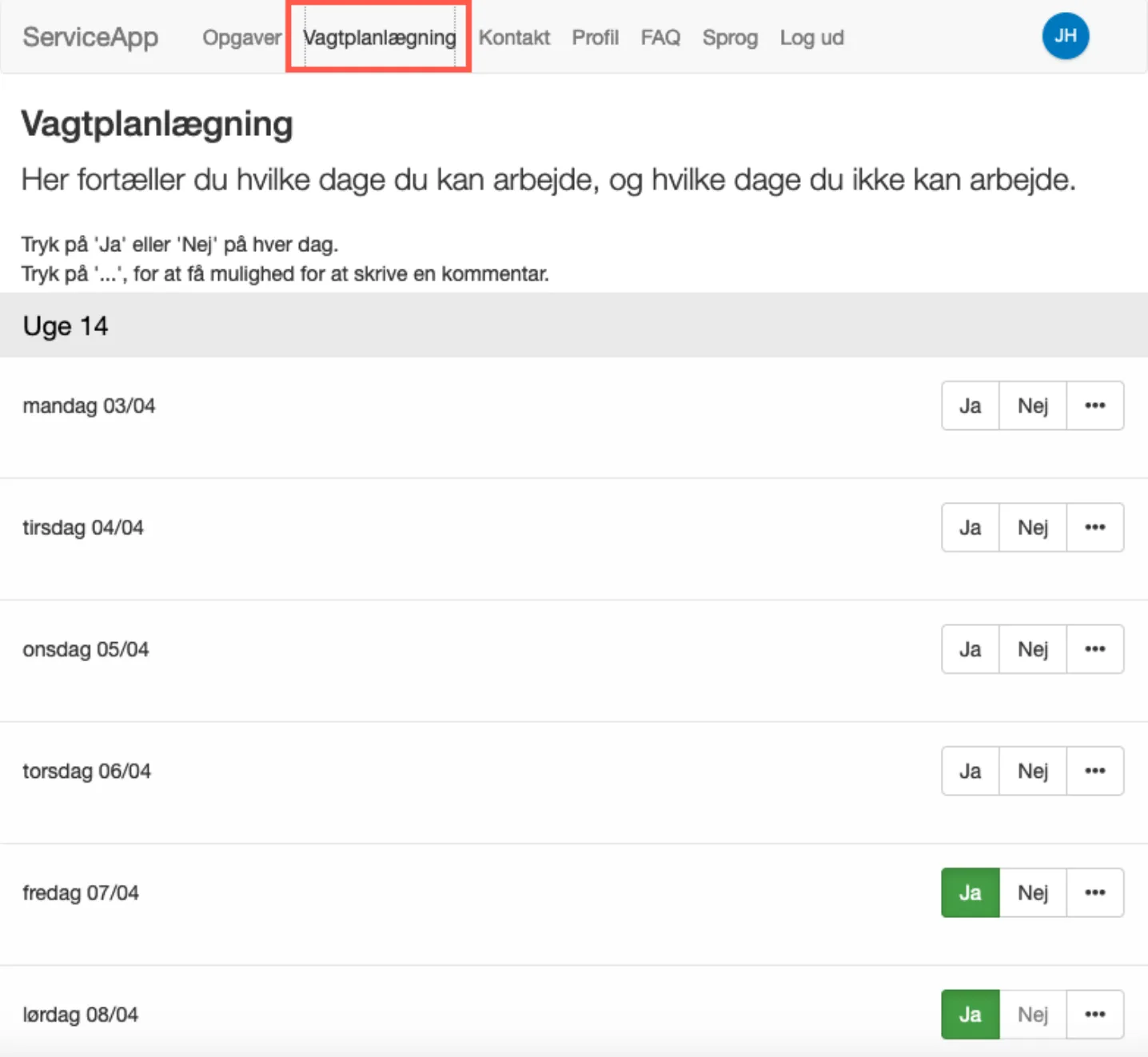
Task: Open the Profil page
Action: (x=595, y=38)
